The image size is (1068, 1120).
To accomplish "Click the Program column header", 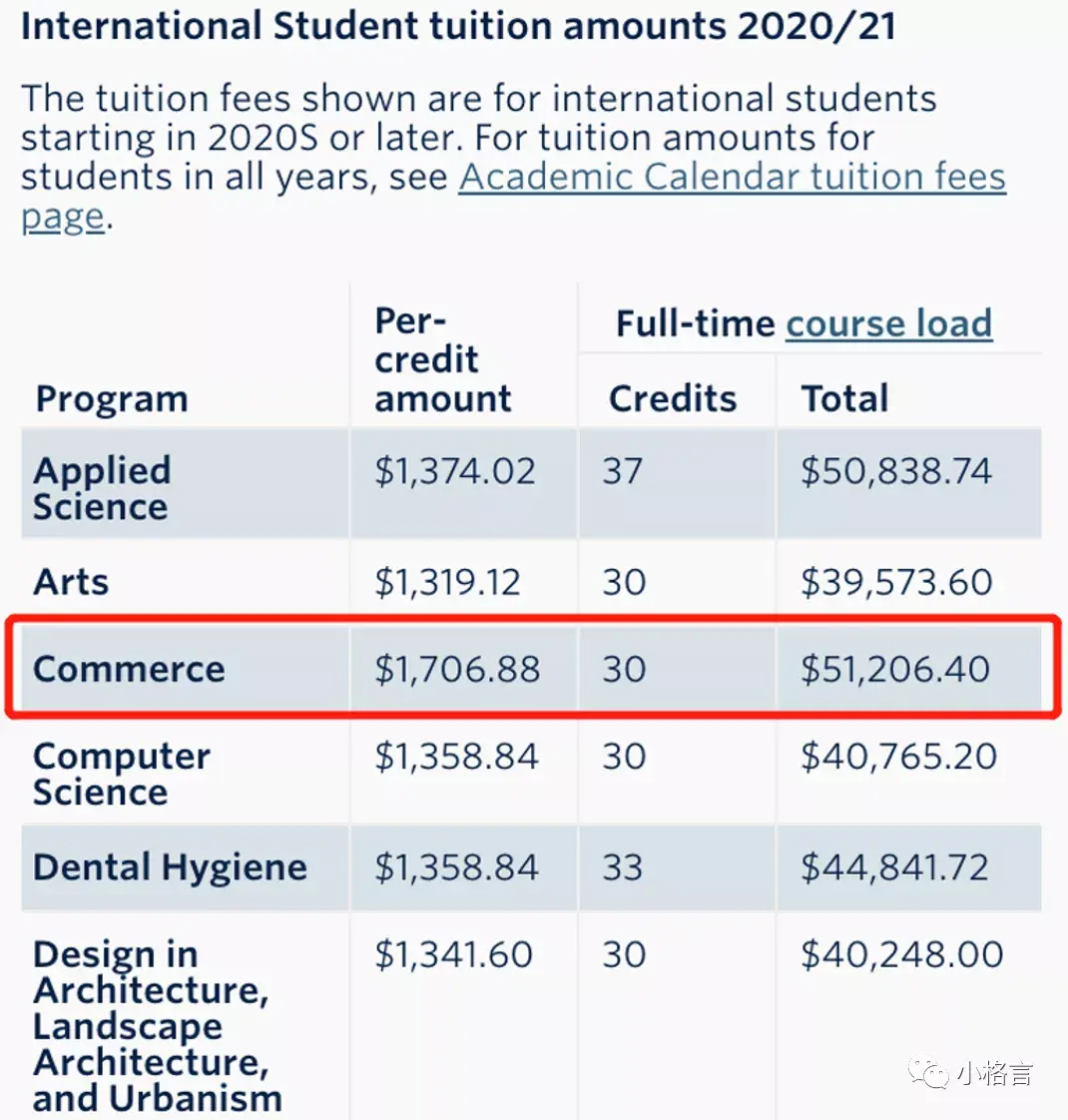I will click(x=112, y=398).
